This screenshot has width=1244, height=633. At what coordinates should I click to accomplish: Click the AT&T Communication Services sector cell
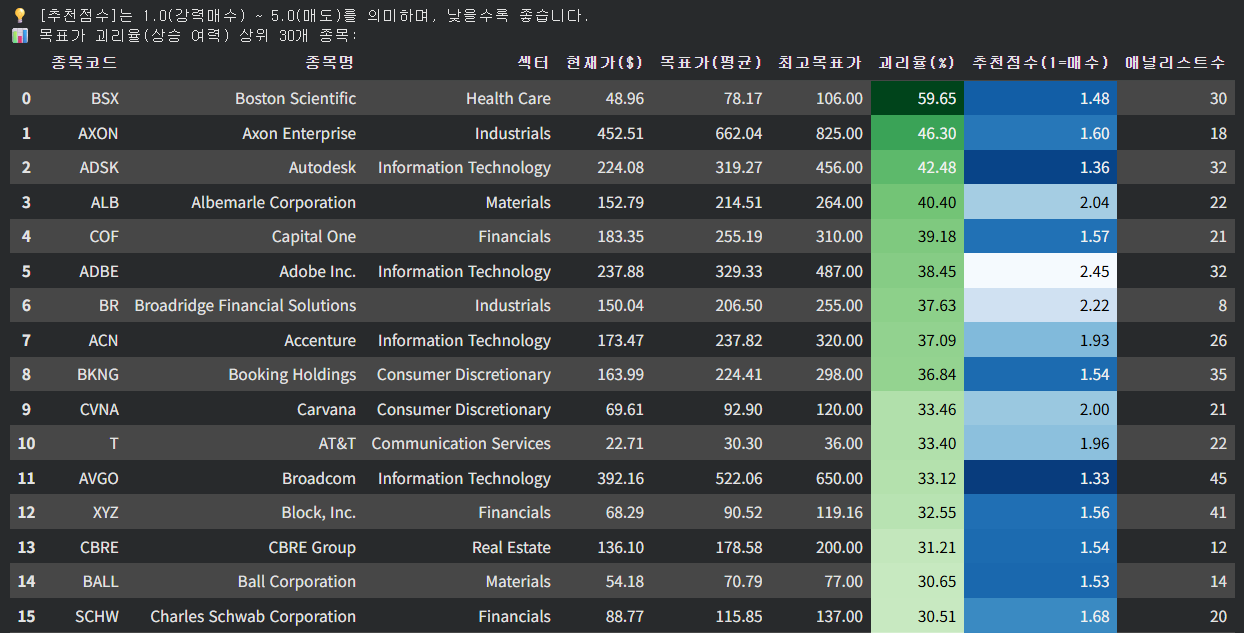click(461, 443)
